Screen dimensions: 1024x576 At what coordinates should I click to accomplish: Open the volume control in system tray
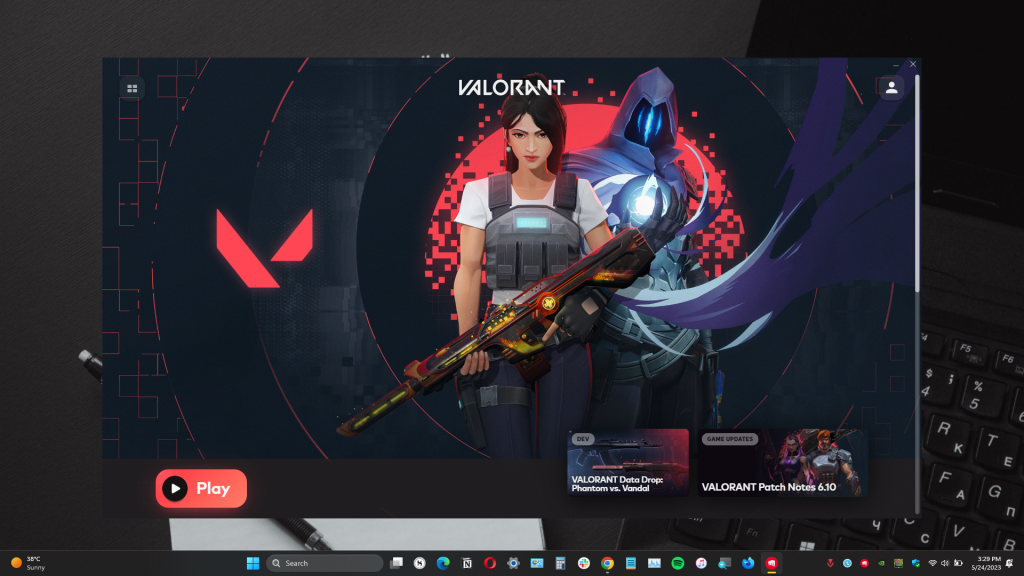(x=946, y=563)
